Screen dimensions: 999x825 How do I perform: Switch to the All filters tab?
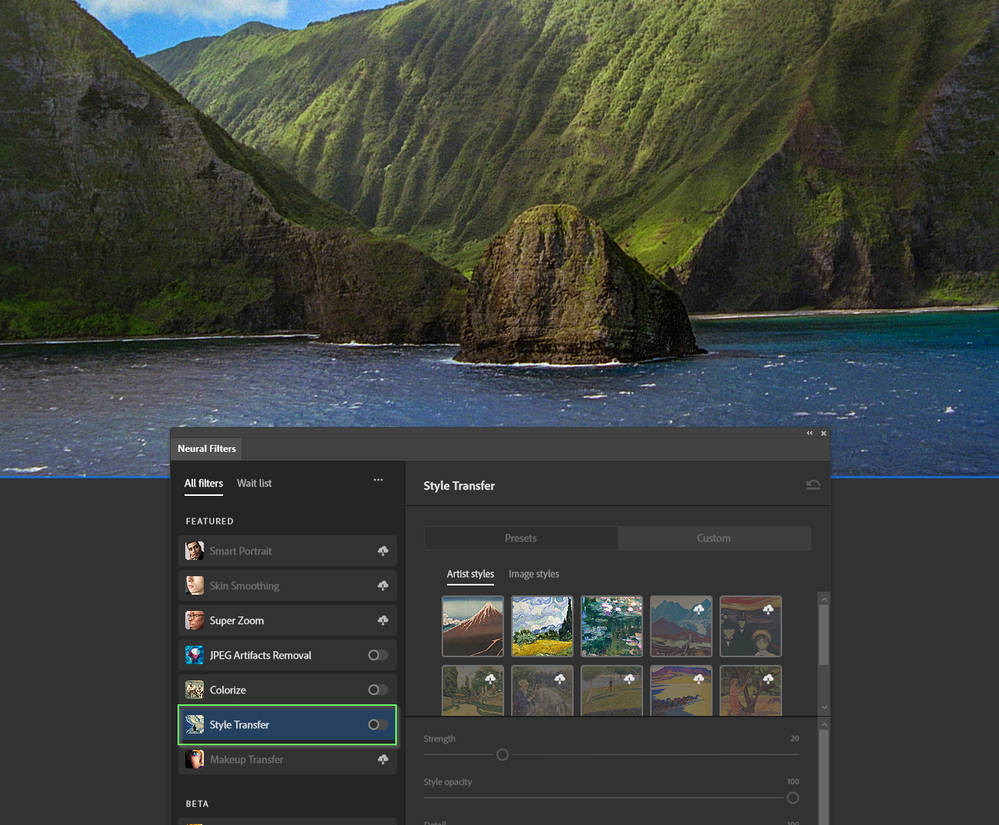coord(204,483)
